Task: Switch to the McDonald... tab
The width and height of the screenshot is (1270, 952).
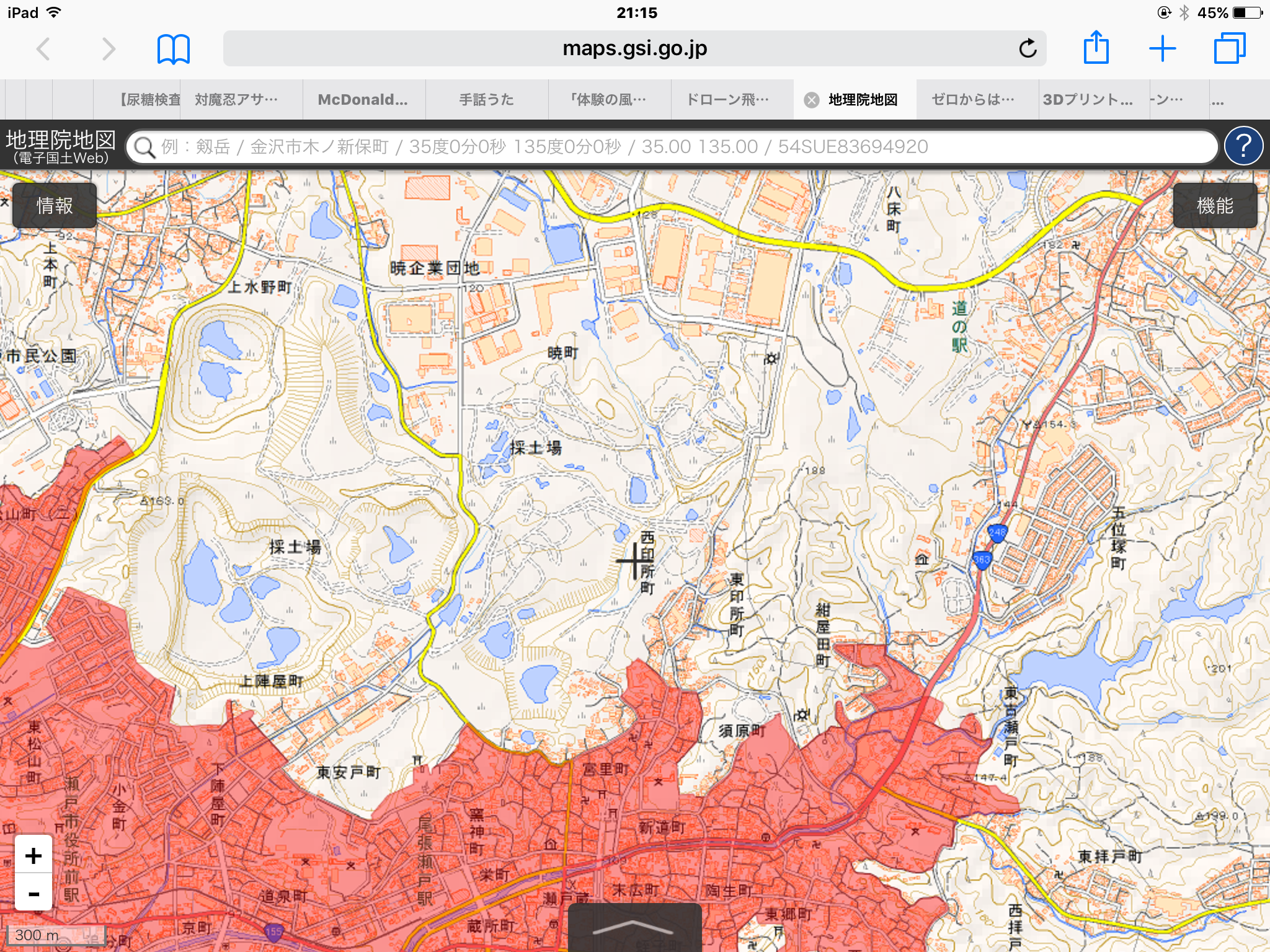Action: click(363, 100)
